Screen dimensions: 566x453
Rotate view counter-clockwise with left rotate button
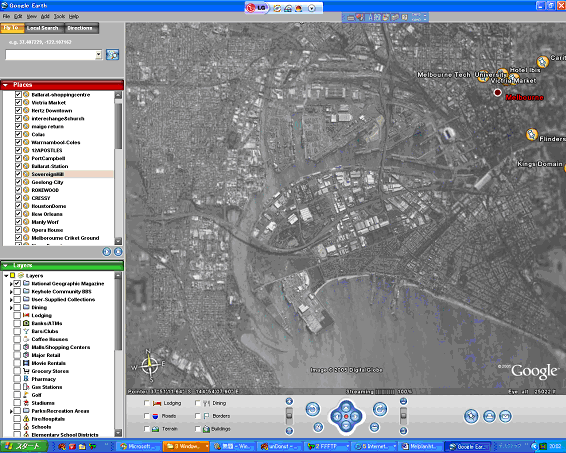313,409
